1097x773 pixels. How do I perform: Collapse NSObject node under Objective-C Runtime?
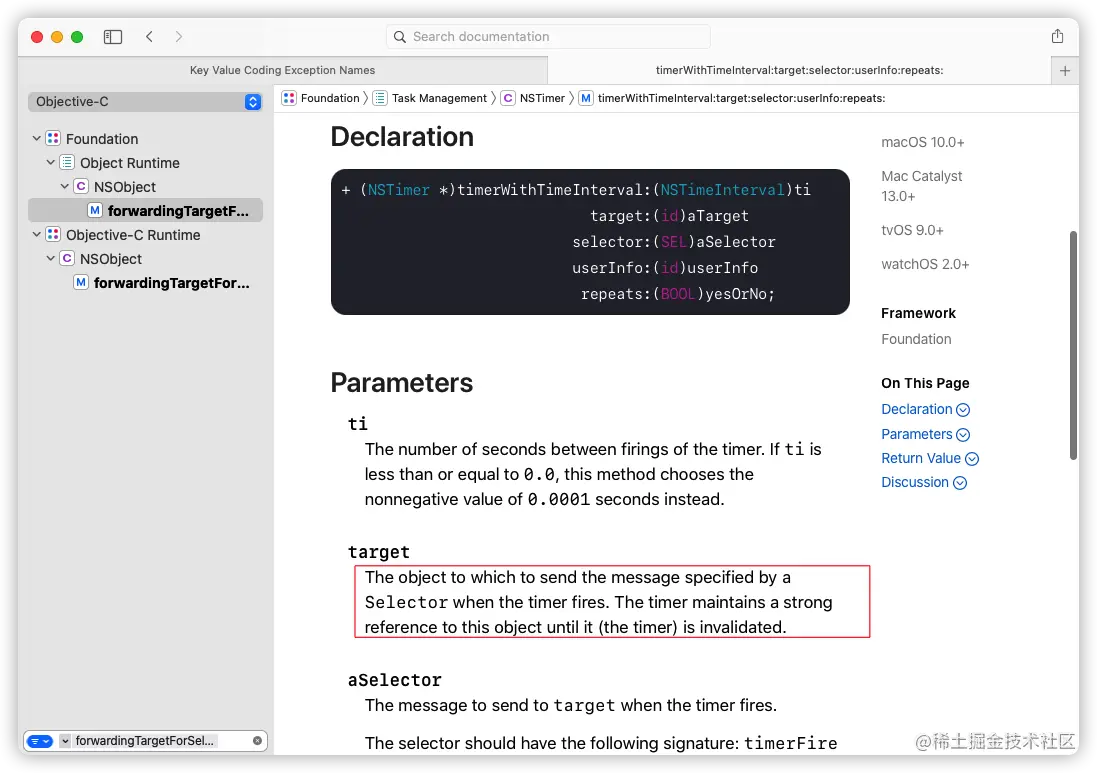tap(50, 258)
